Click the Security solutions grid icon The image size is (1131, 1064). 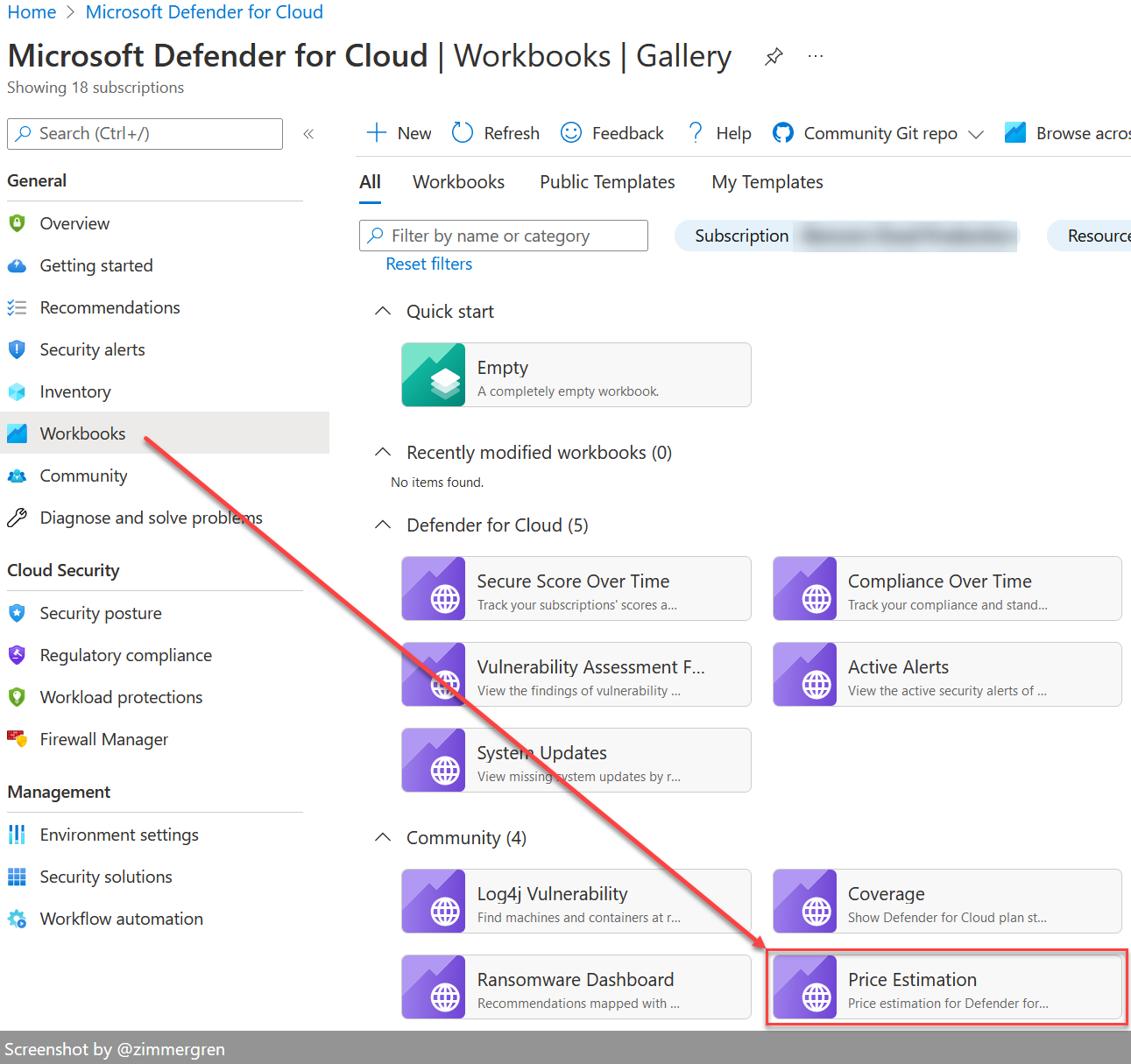17,877
